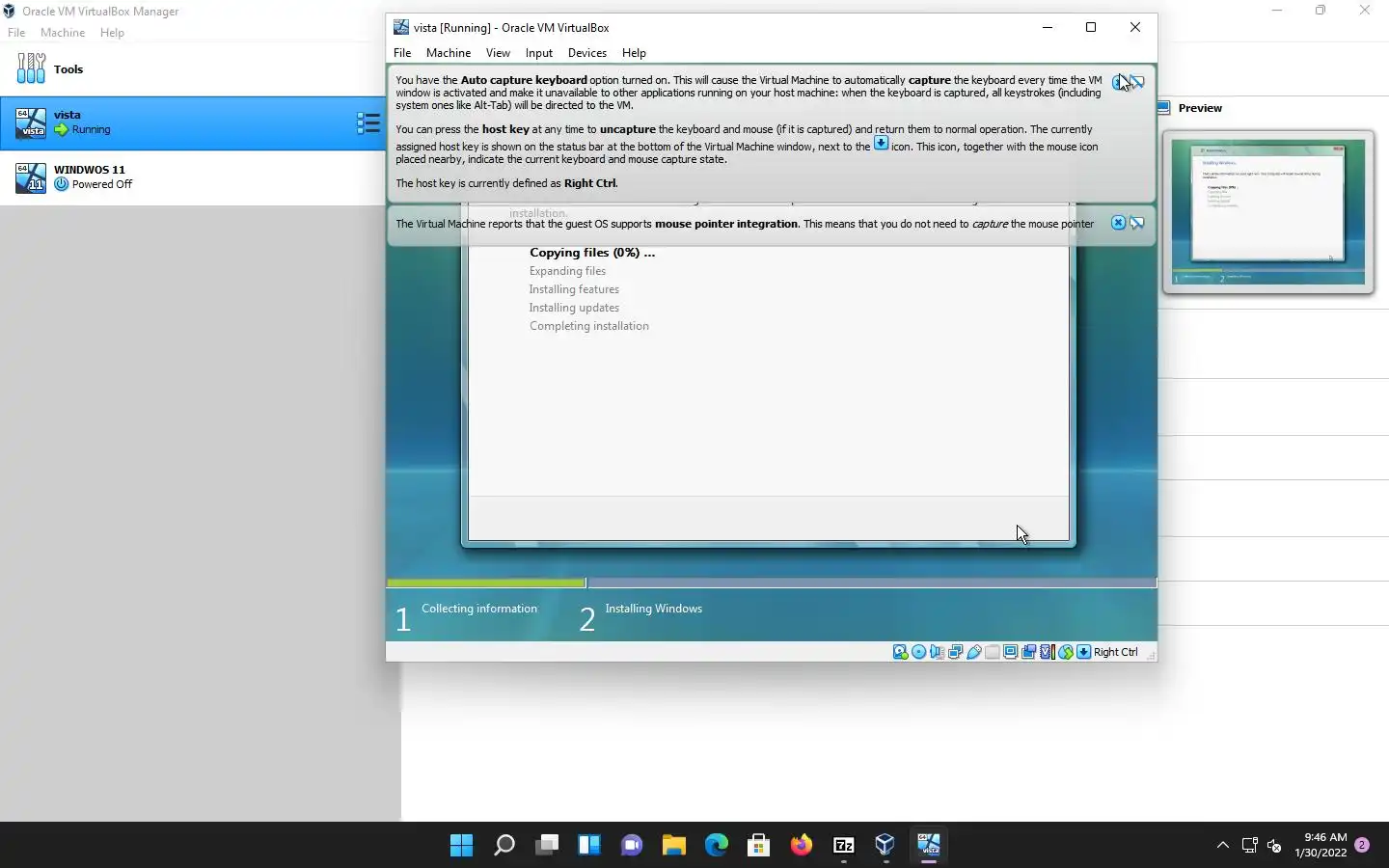Open the Help menu in the vista VM window
Screen dimensions: 1389x868
click(x=634, y=53)
